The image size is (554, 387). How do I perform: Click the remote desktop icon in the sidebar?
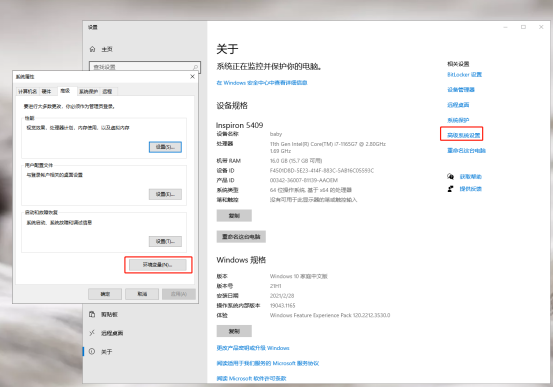(x=92, y=333)
